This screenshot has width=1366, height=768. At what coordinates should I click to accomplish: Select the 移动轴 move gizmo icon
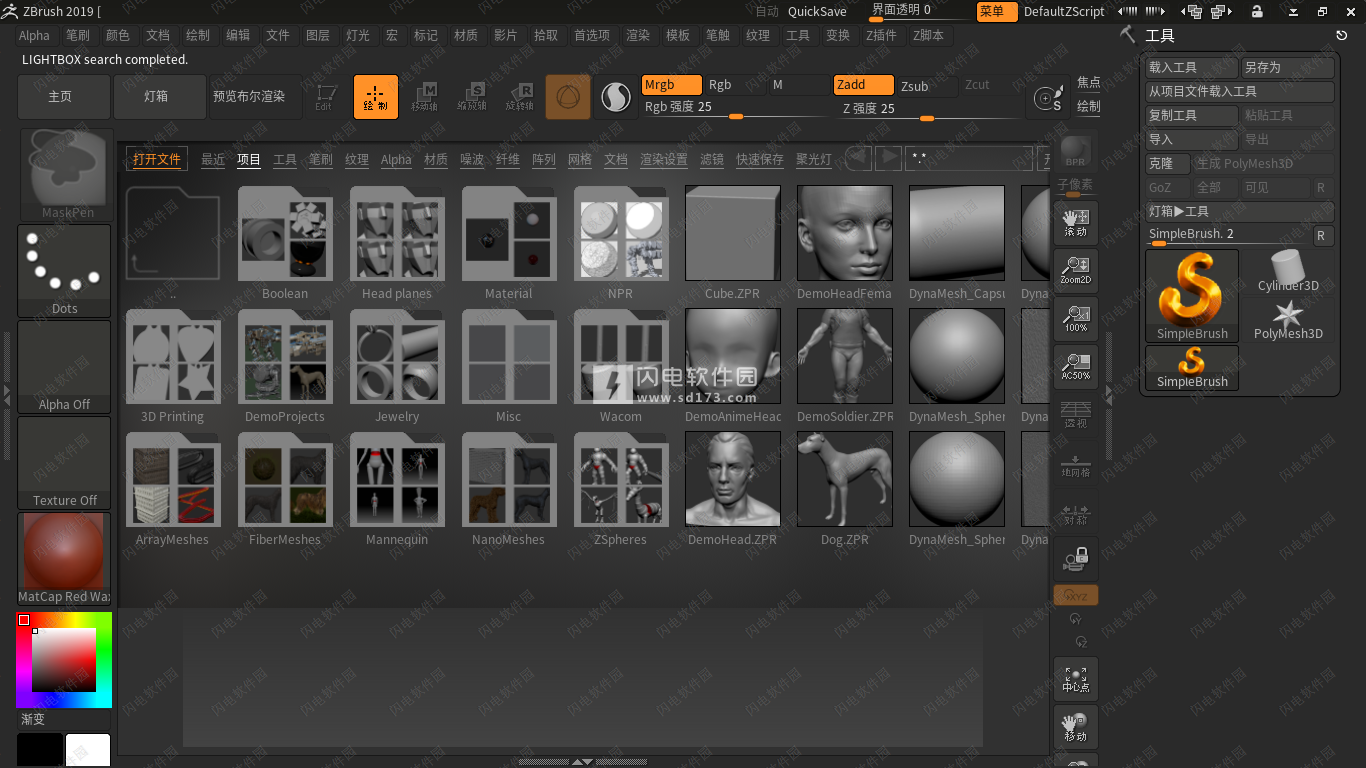point(424,97)
